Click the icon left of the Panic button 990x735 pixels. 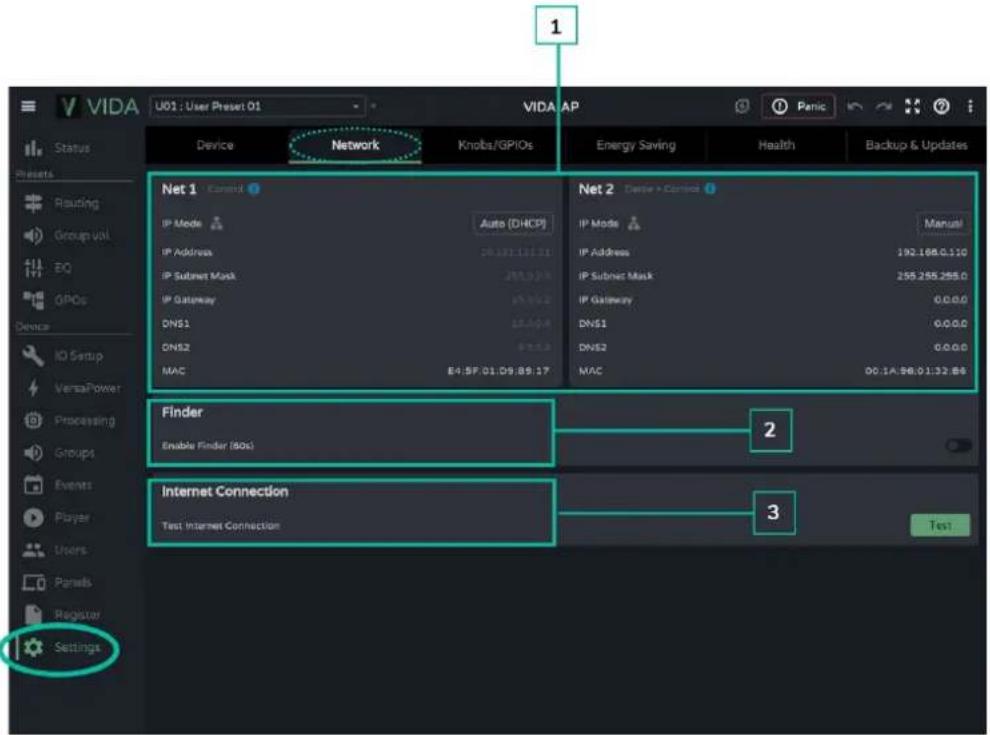click(742, 106)
